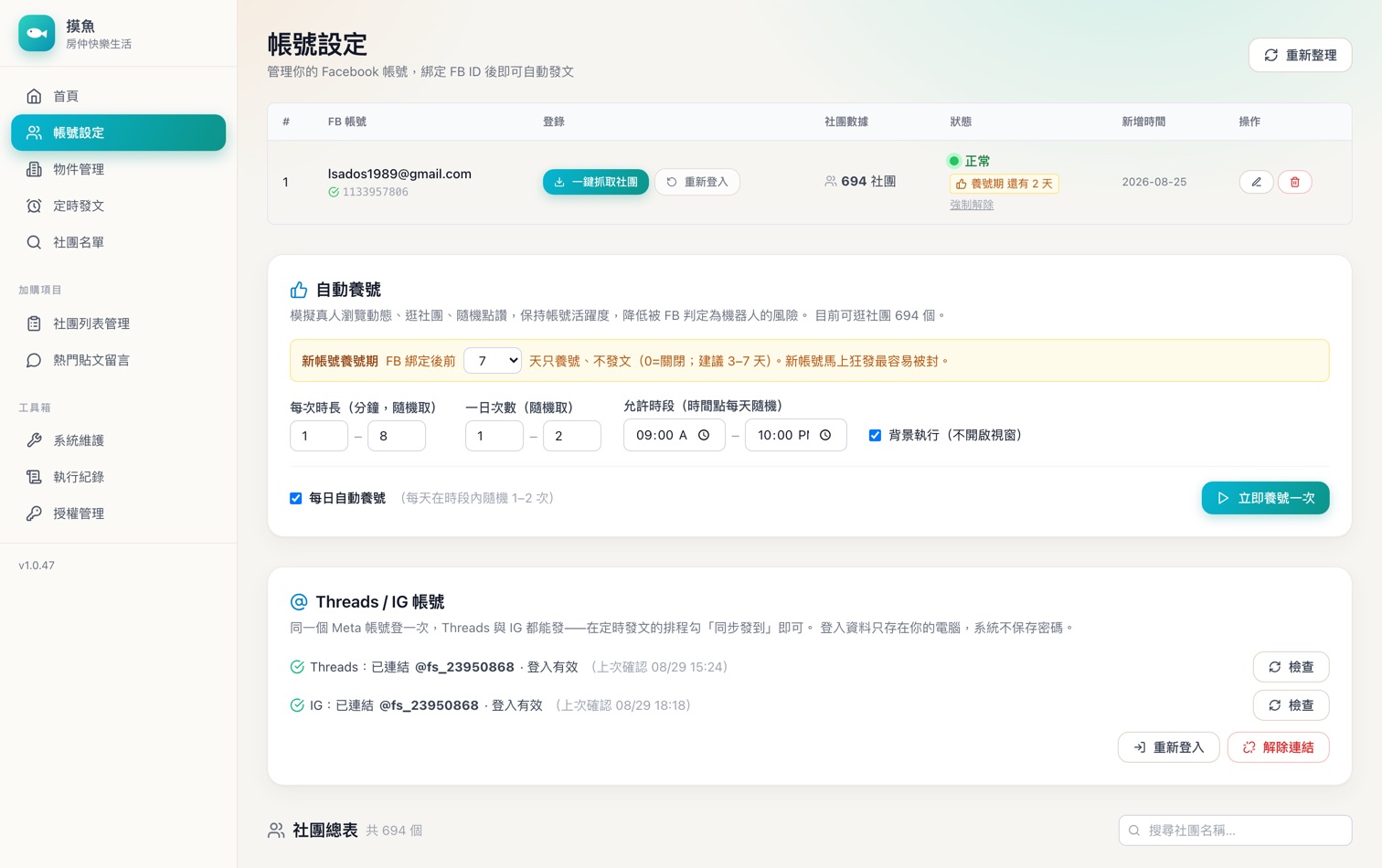The image size is (1382, 868).
Task: Click 檢查 button for Threads row
Action: point(1291,667)
